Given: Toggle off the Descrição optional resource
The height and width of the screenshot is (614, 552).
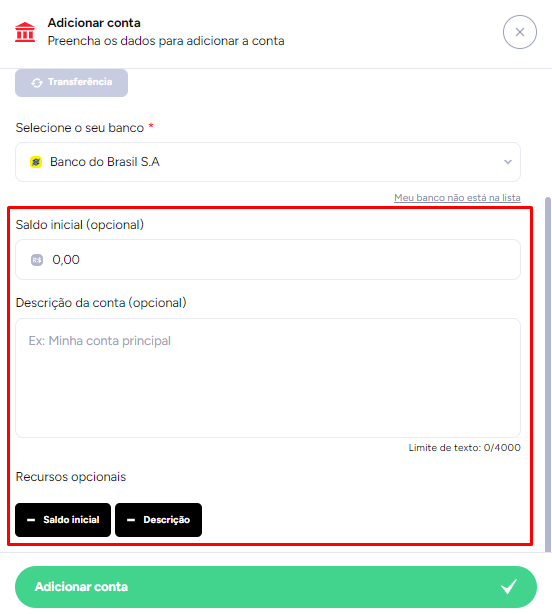Looking at the screenshot, I should coord(159,520).
